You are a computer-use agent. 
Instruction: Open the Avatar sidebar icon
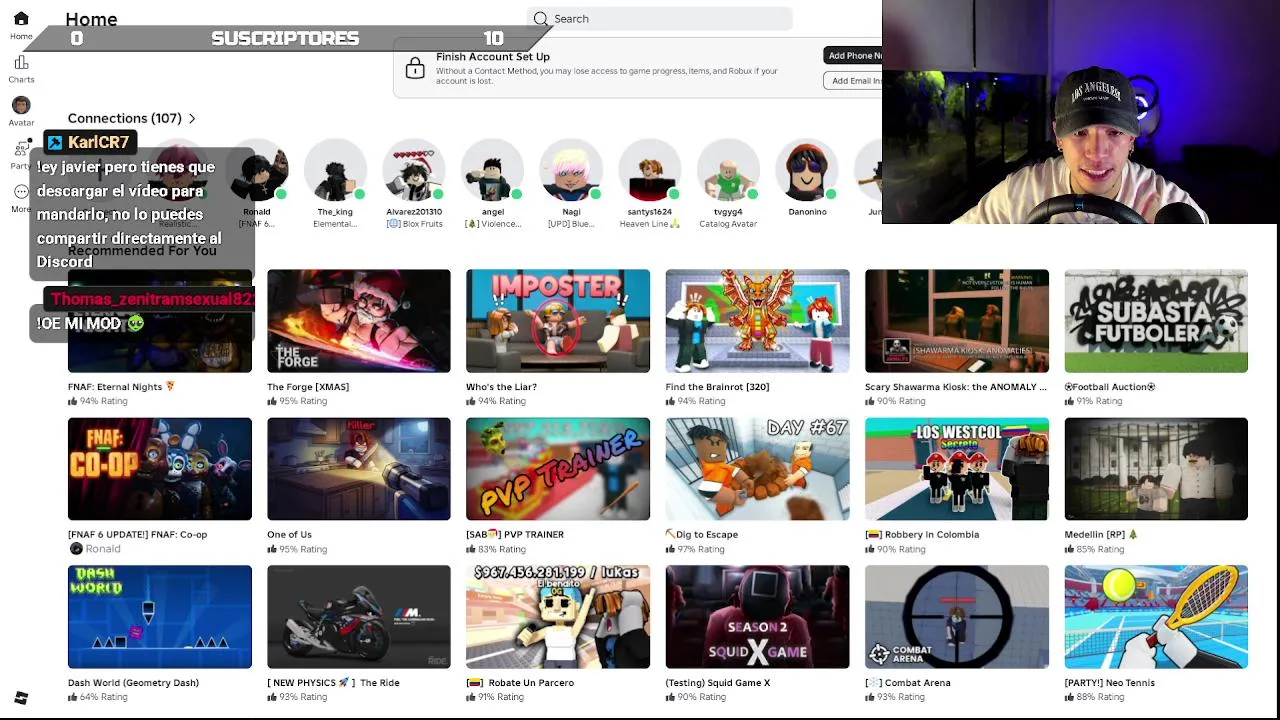[x=21, y=112]
